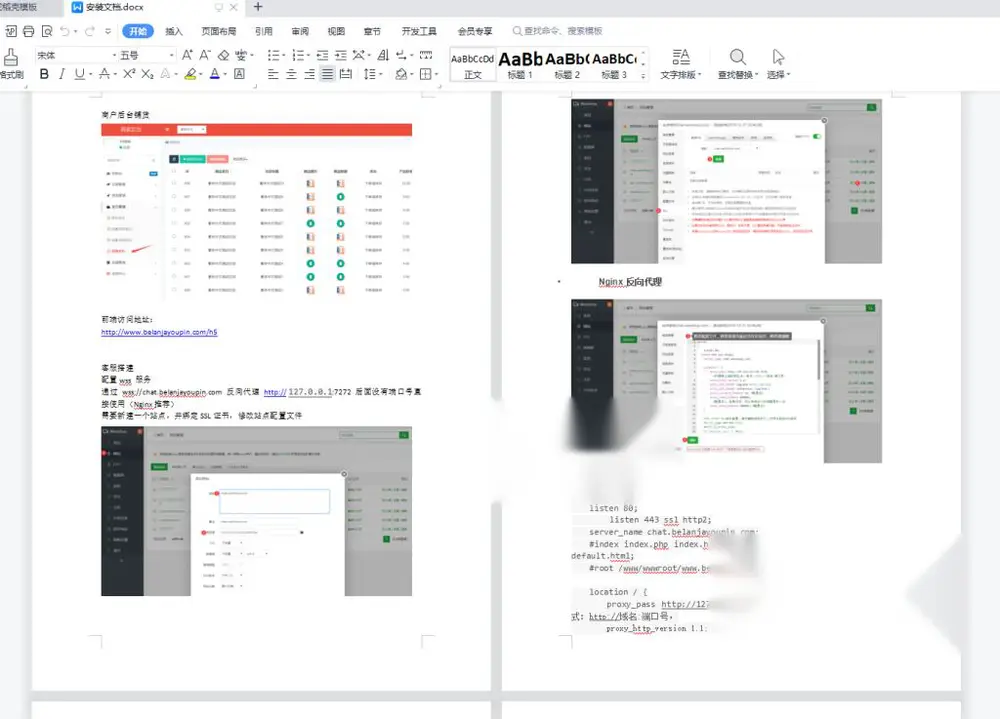The height and width of the screenshot is (719, 1000).
Task: Center align the paragraph
Action: point(291,74)
